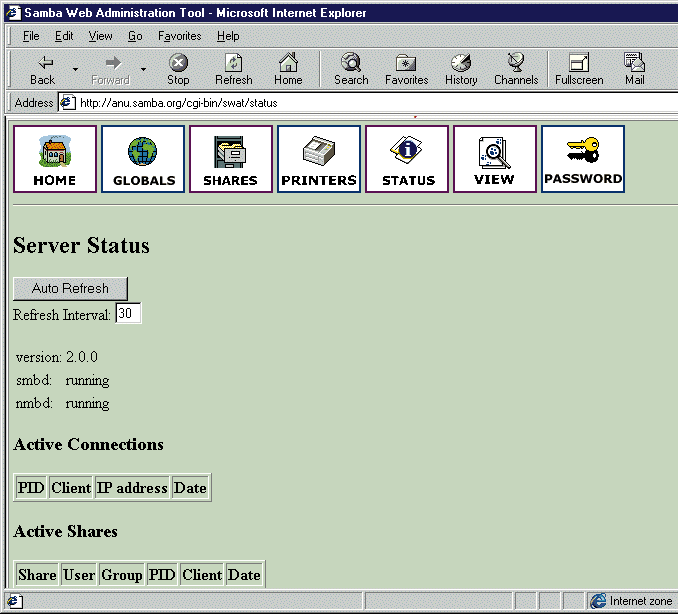Go back with the Back toolbar button

43,70
